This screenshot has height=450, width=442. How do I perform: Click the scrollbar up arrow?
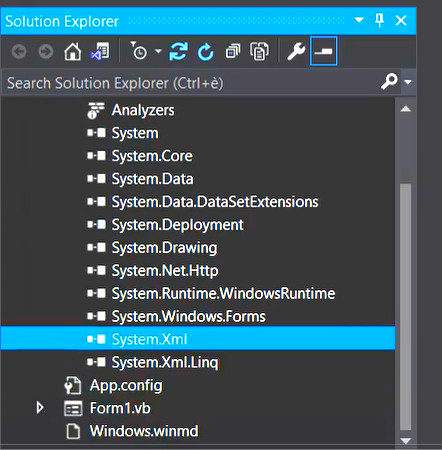click(405, 109)
